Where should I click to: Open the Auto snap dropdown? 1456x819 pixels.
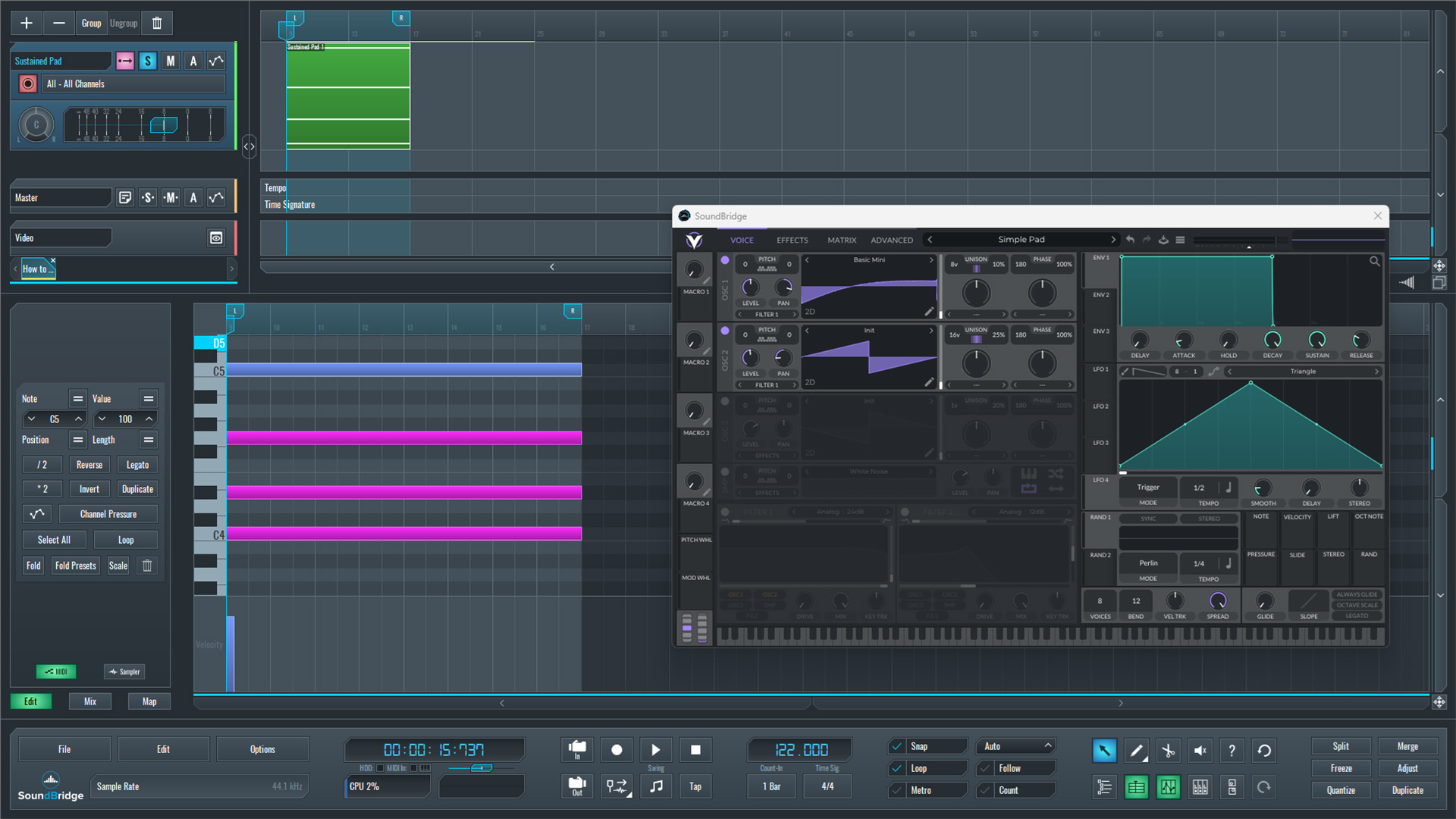(x=1016, y=746)
